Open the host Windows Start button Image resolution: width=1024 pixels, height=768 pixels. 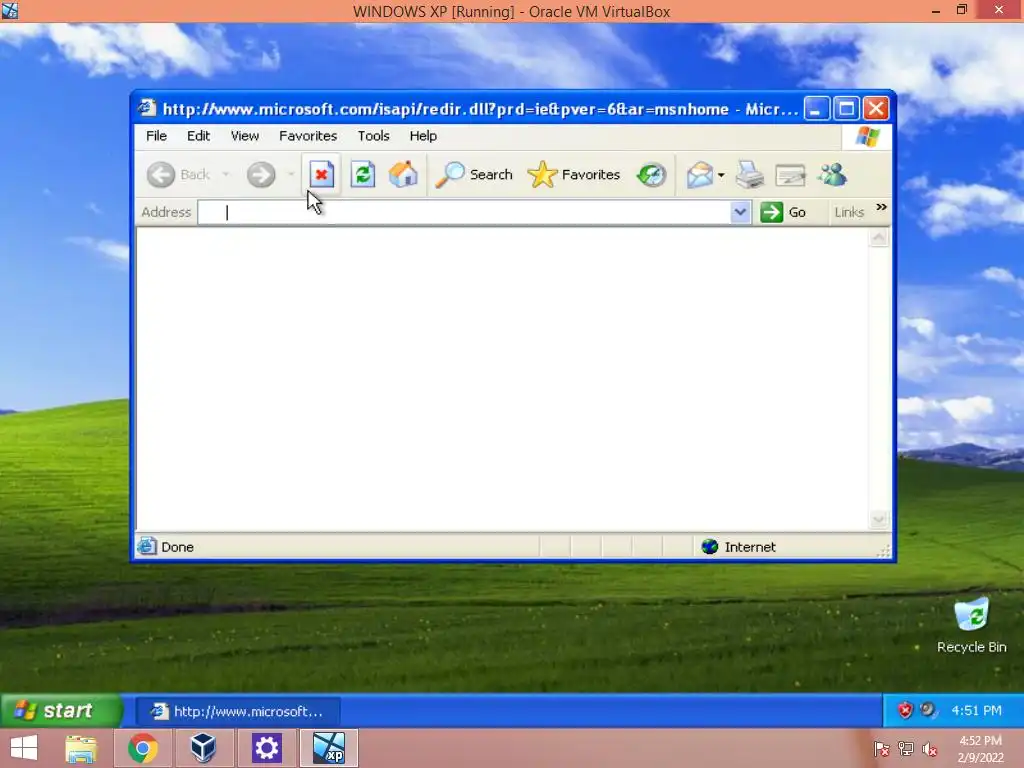click(24, 748)
